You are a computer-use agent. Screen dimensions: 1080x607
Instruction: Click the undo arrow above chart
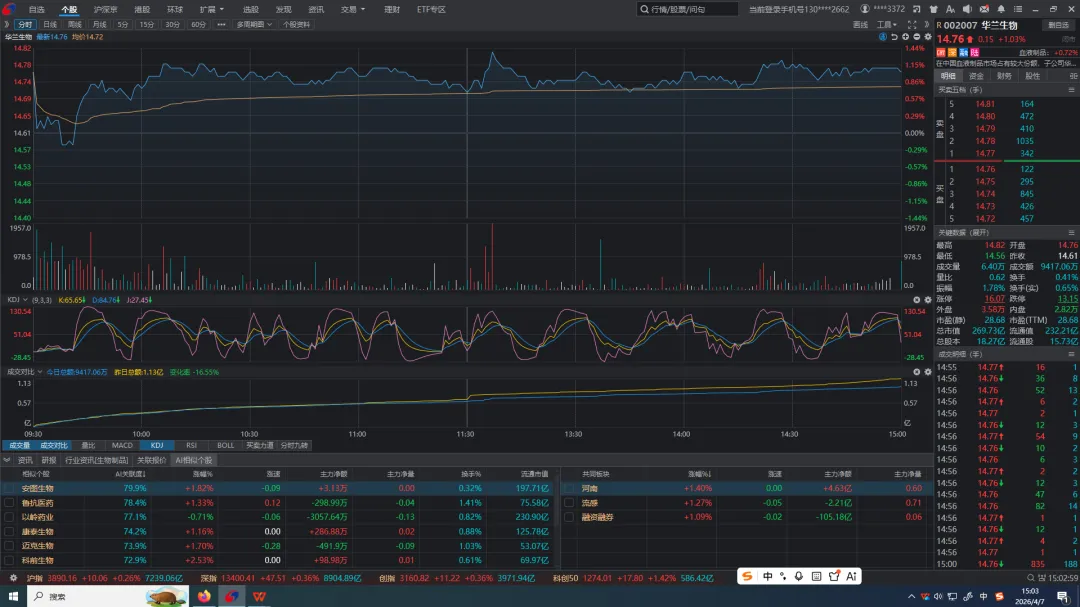tap(894, 37)
